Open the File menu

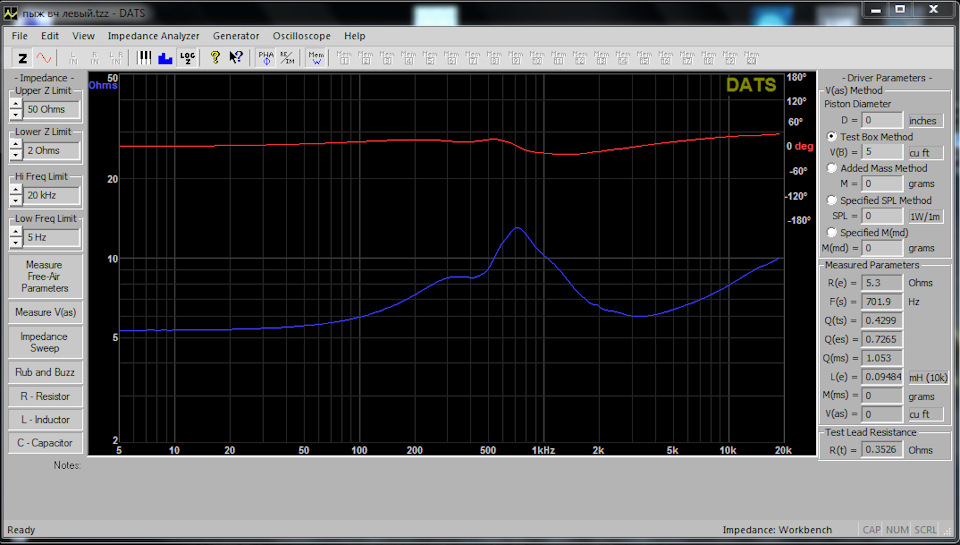click(x=20, y=36)
